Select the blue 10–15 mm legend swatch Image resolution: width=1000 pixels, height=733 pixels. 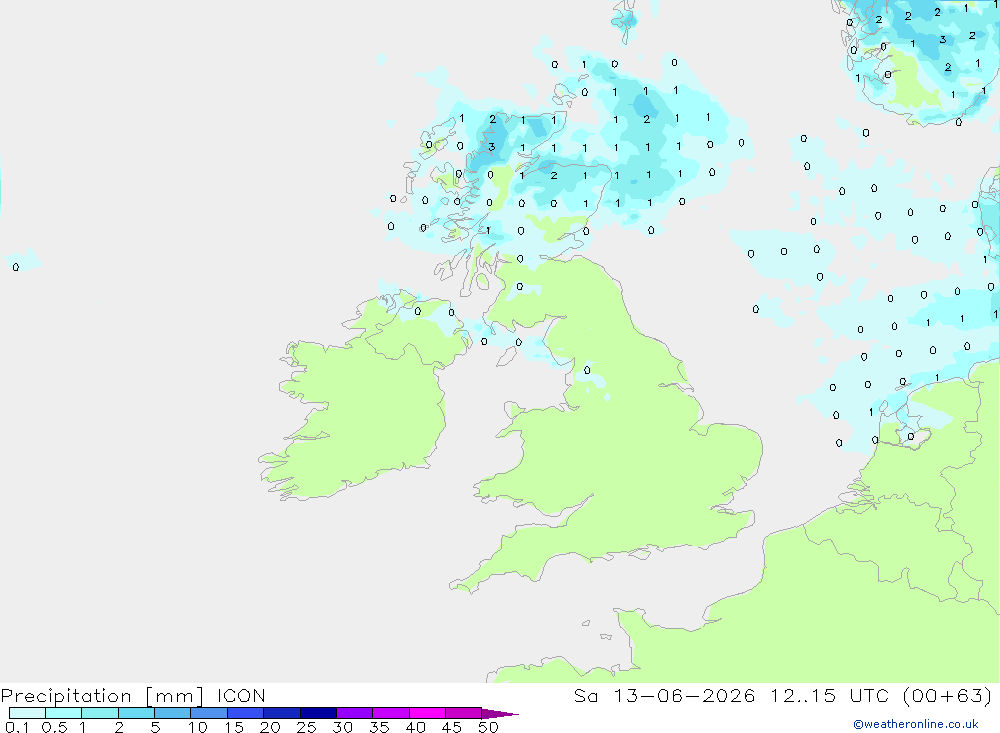click(x=209, y=713)
